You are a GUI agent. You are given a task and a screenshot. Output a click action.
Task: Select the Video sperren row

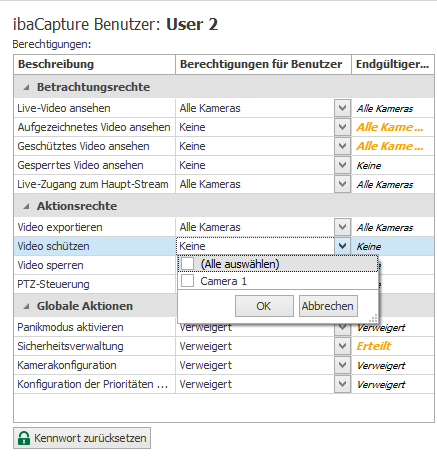[x=95, y=265]
